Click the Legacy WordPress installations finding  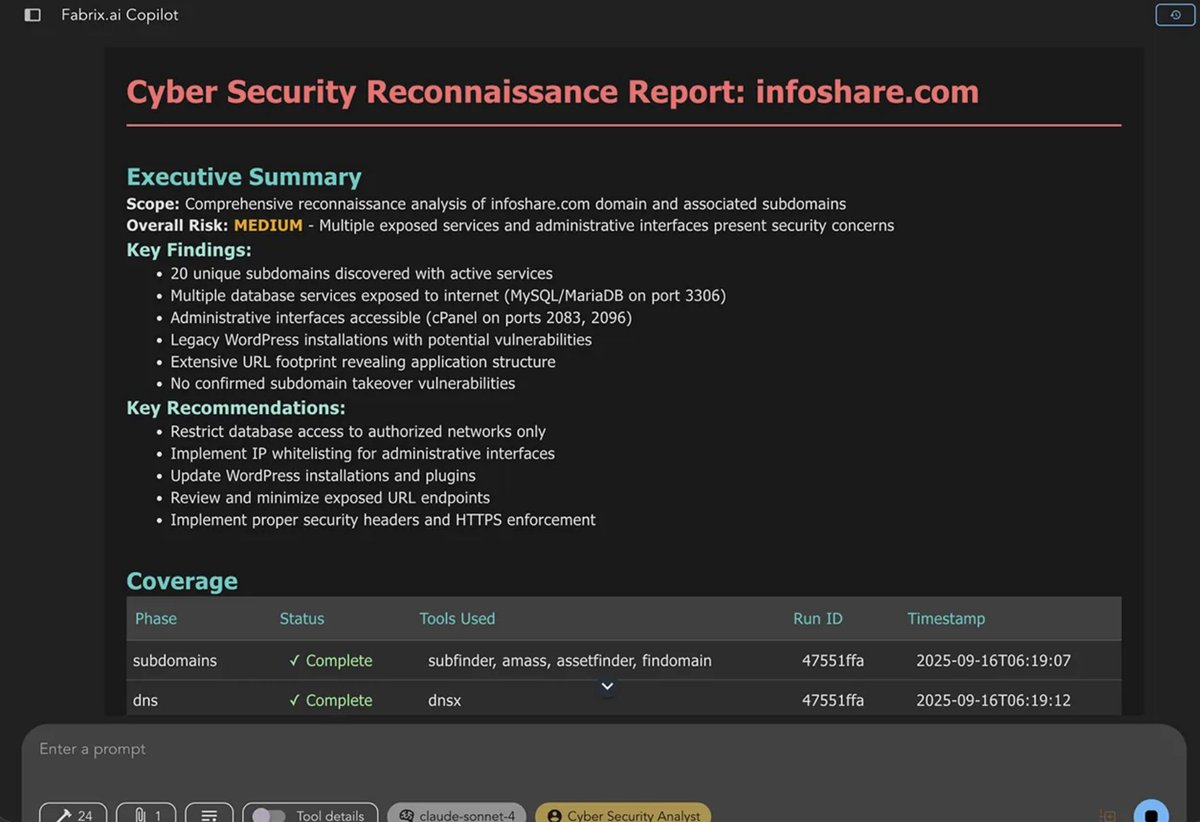pos(381,340)
